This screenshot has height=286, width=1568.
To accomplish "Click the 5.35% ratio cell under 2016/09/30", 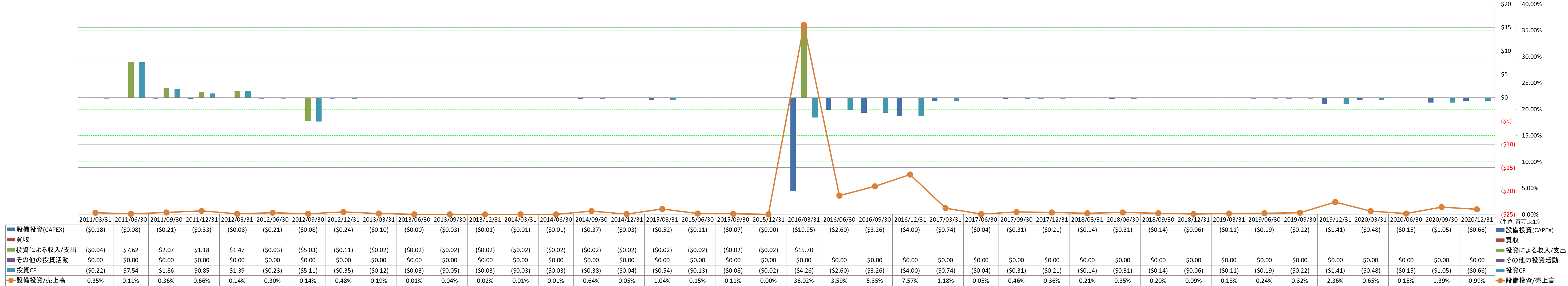I will [x=874, y=280].
